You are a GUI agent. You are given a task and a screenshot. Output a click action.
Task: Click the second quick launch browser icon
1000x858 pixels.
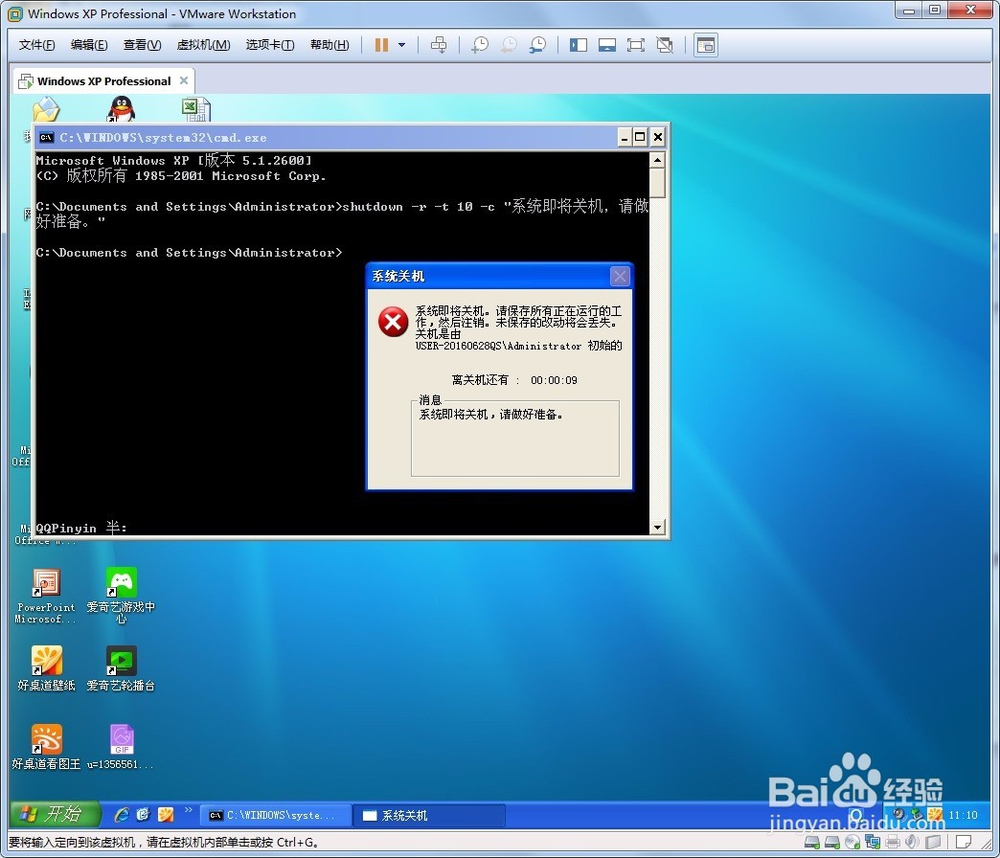[x=143, y=815]
